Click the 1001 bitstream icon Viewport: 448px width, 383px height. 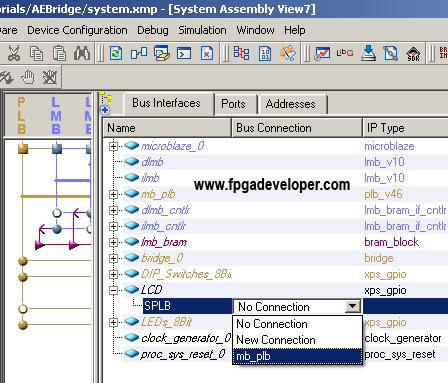[x=265, y=53]
